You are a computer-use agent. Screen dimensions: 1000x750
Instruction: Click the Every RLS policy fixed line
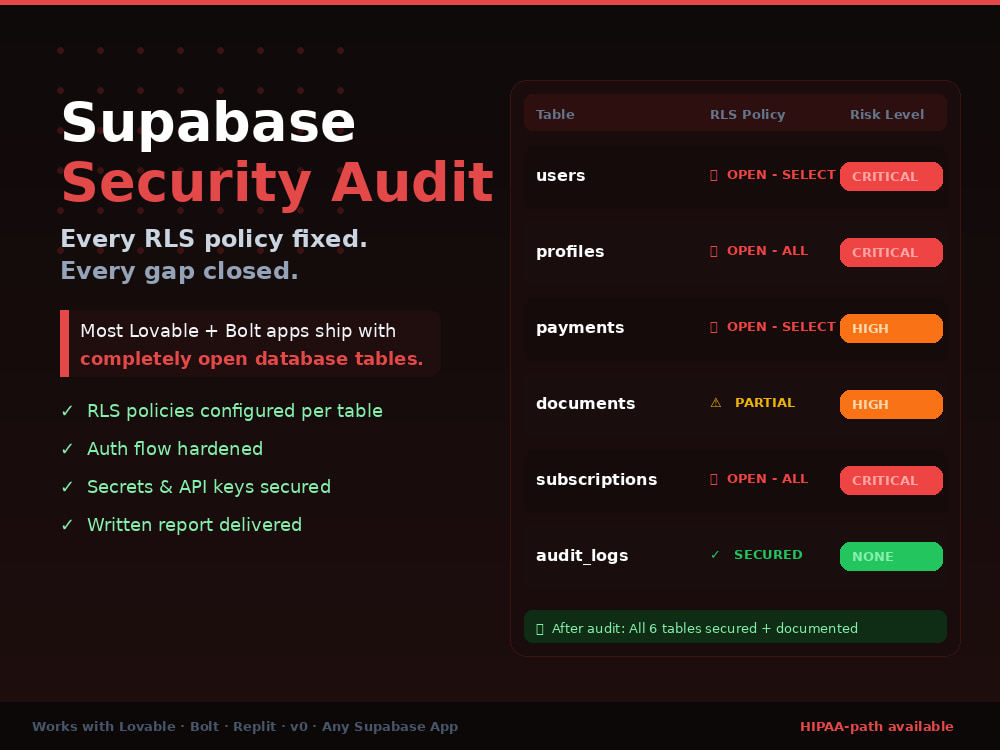214,239
